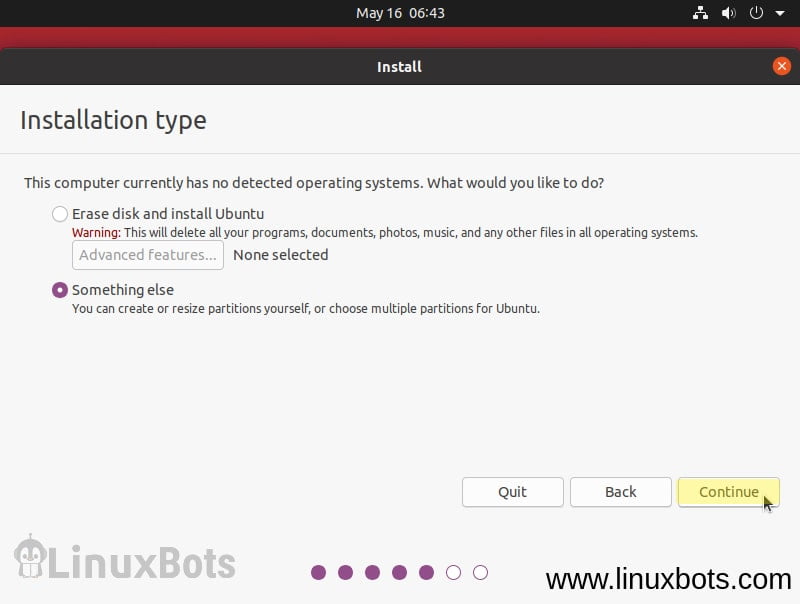Click the last hollow progress dot
The width and height of the screenshot is (800, 604).
coord(480,572)
